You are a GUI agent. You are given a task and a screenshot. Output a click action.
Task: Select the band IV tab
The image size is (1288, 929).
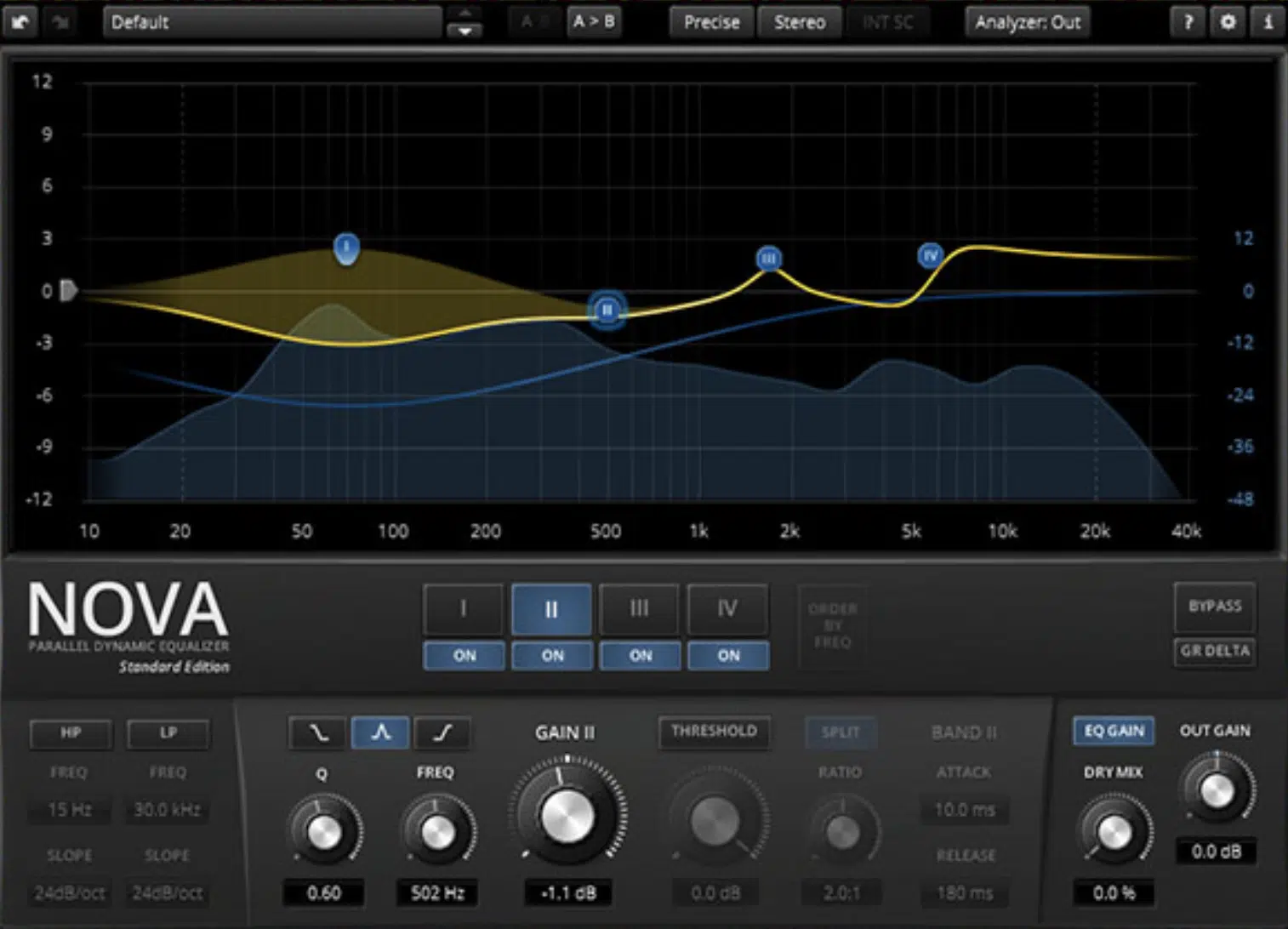pyautogui.click(x=727, y=609)
